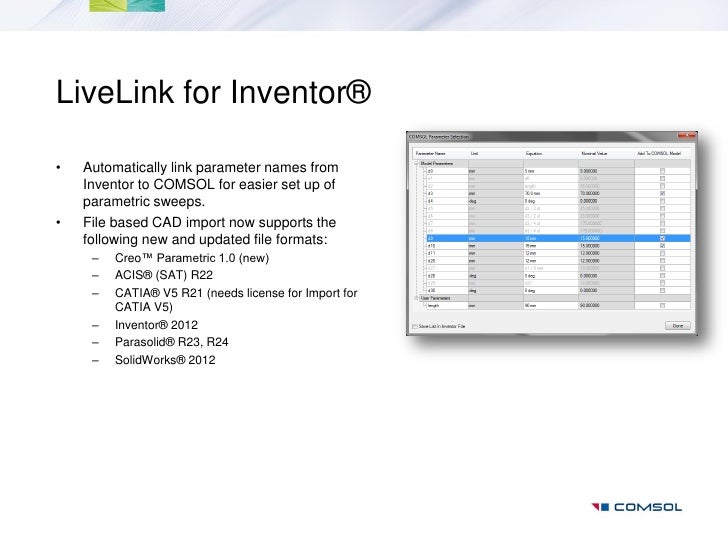
Task: Collapse the Model Parameters group
Action: 416,163
